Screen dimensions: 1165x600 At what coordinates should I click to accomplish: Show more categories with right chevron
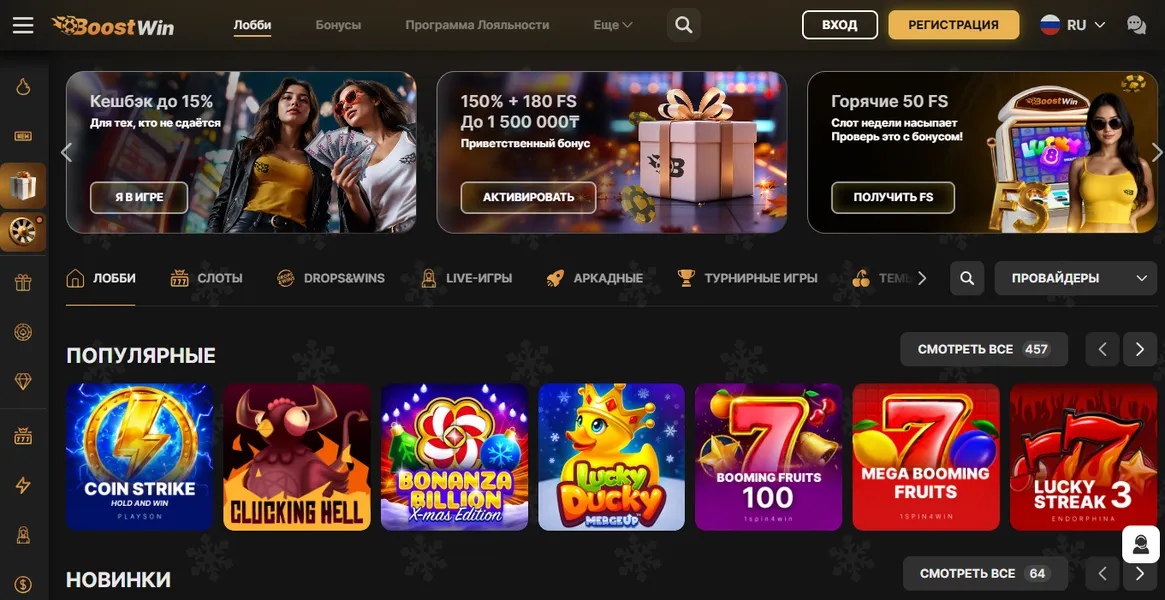(x=922, y=278)
